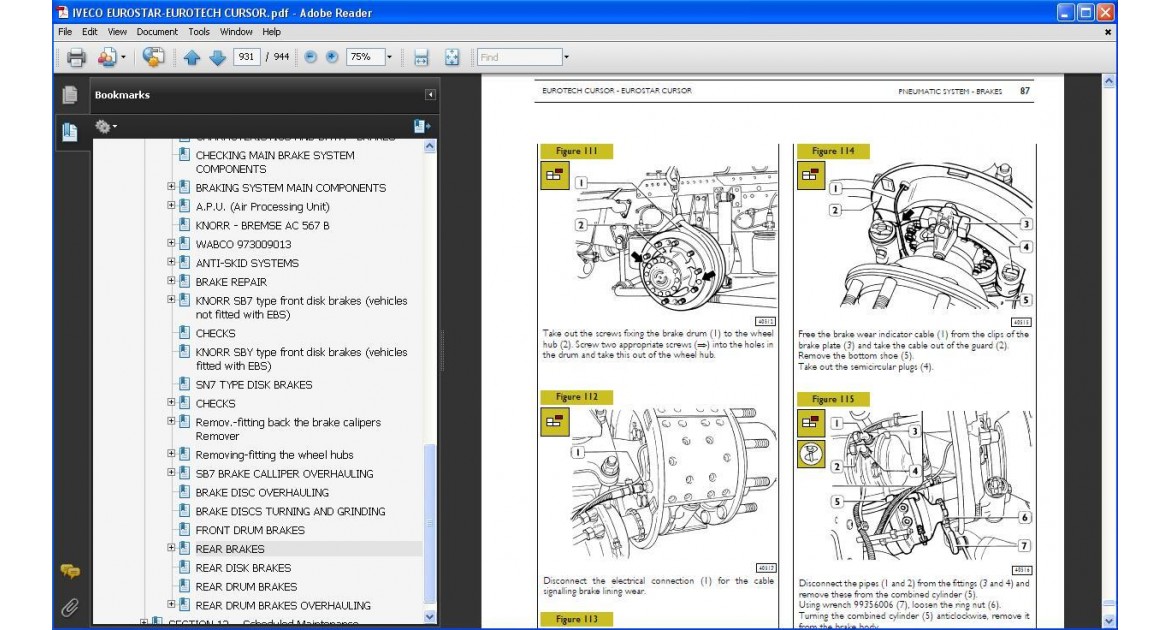Click the yellow tool icon under Figure 114
The image size is (1170, 630).
coord(810,175)
